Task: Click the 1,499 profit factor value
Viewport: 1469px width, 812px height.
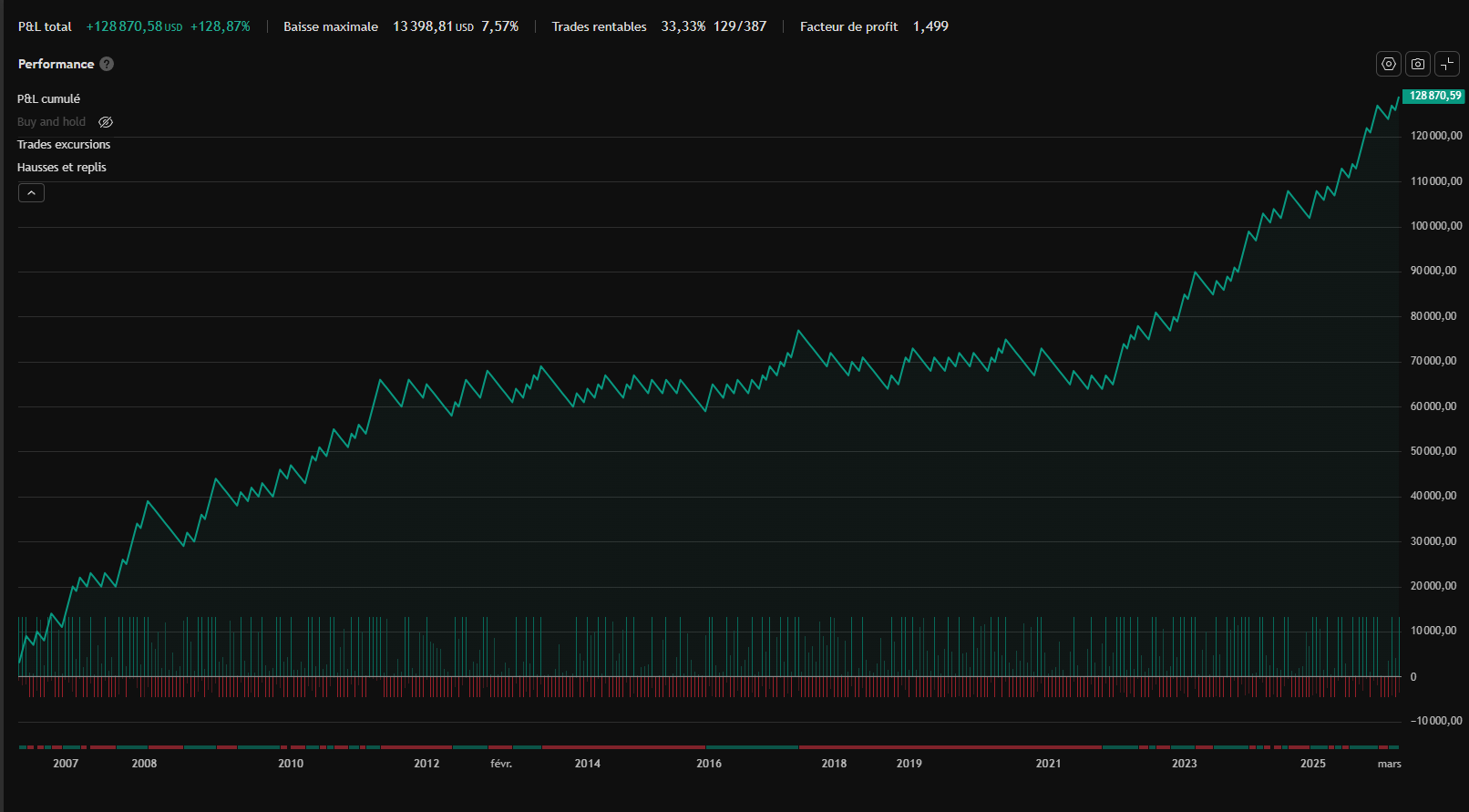Action: 930,26
